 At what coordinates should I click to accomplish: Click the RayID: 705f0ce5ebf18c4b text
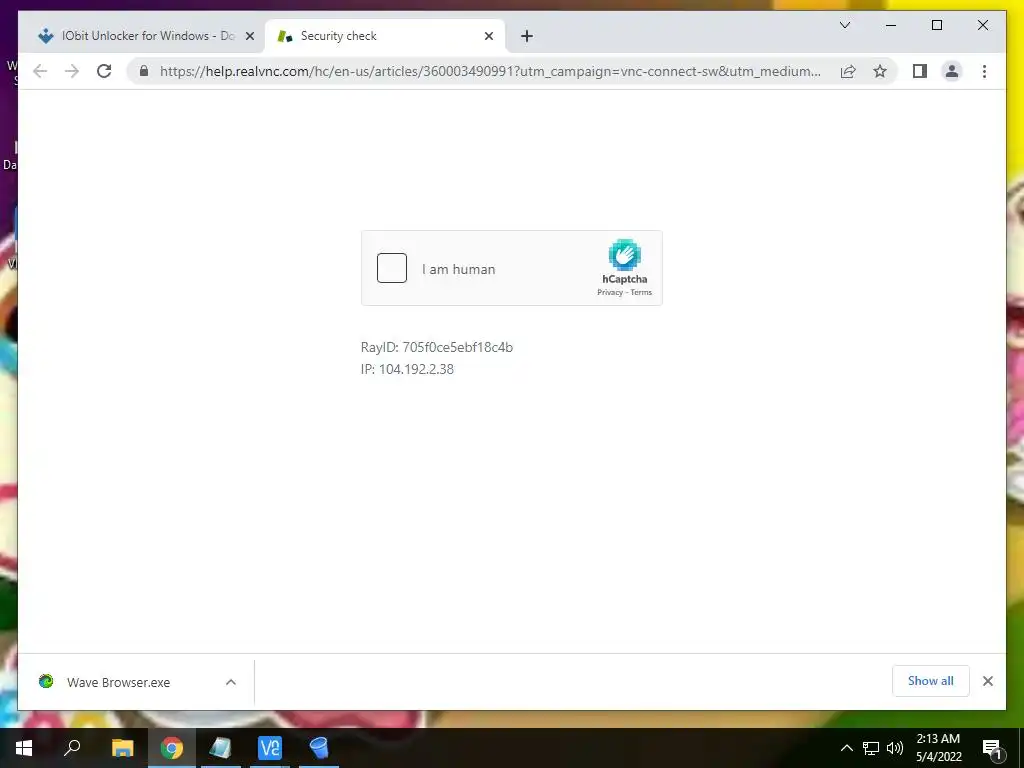coord(436,347)
